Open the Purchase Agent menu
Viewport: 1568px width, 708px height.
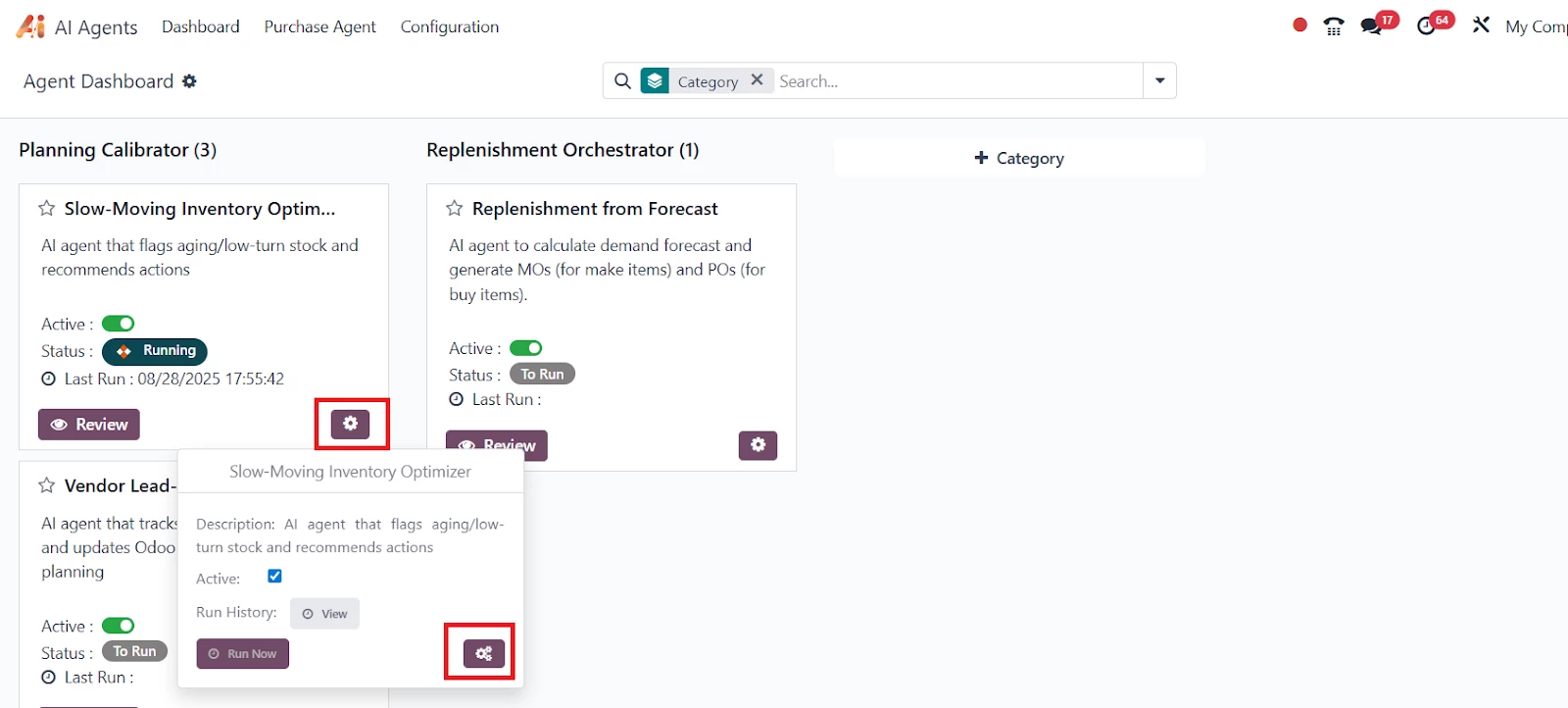click(319, 26)
